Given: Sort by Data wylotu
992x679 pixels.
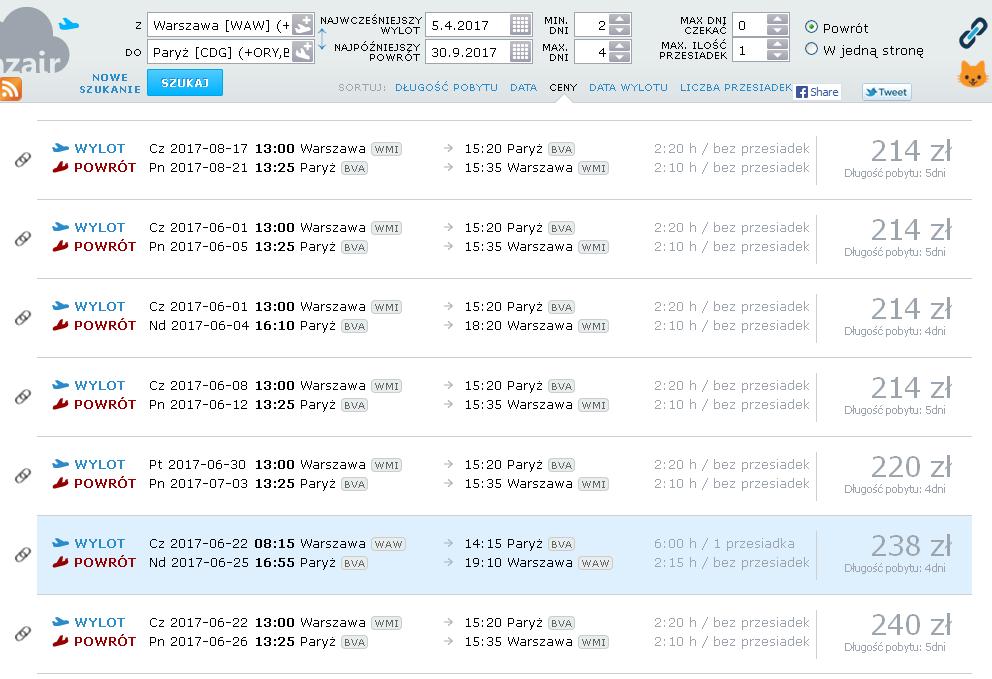Looking at the screenshot, I should point(628,87).
